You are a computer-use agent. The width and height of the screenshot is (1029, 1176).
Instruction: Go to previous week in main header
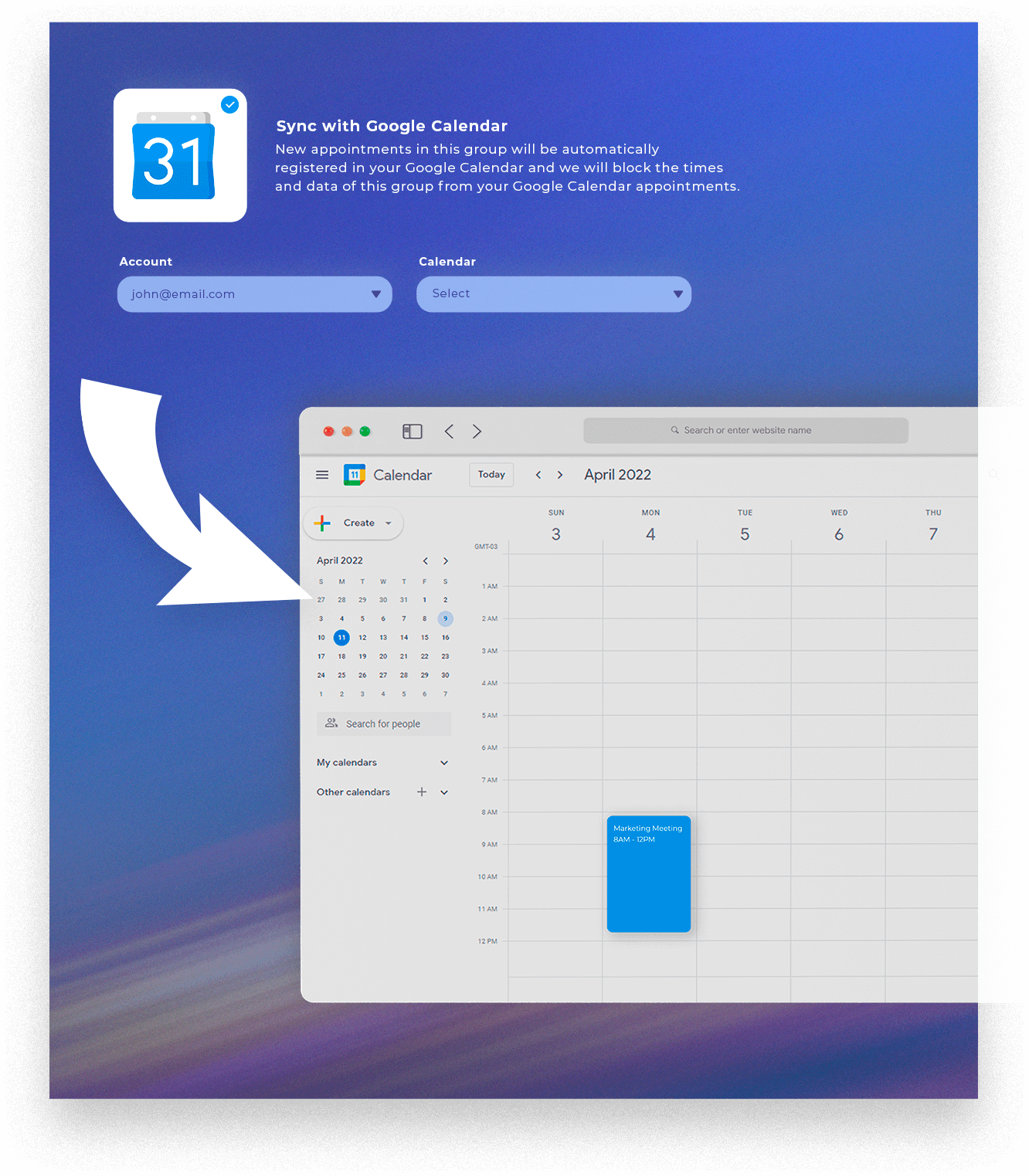(538, 475)
